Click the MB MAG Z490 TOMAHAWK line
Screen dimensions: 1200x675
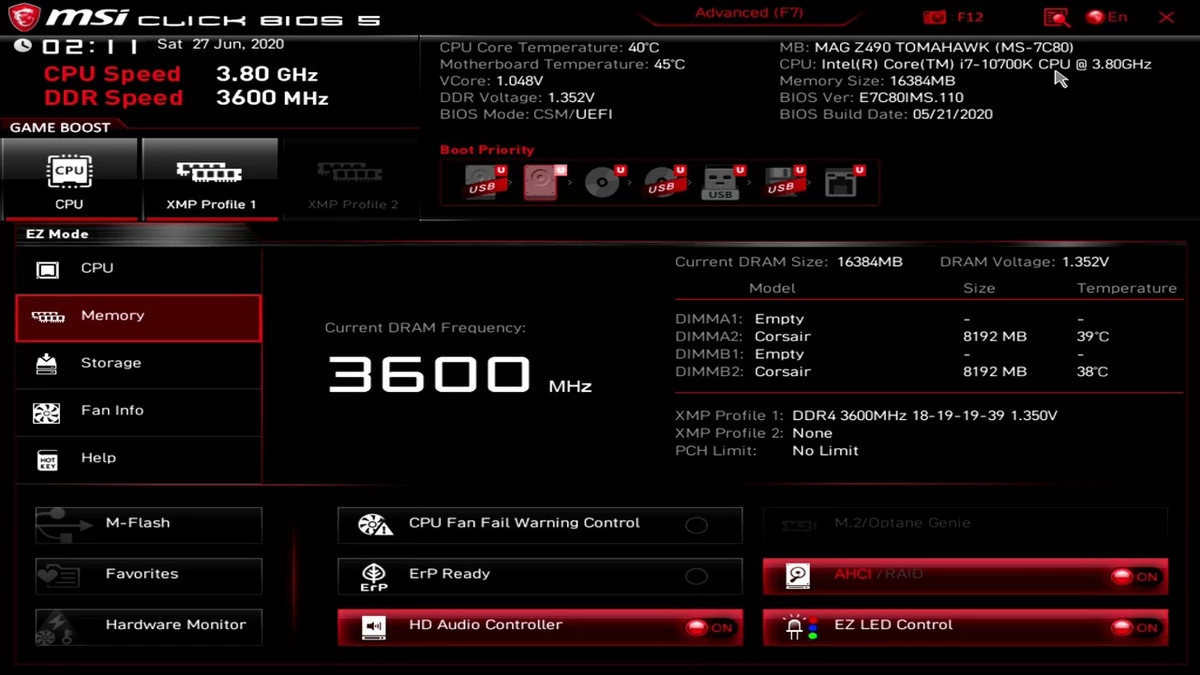point(926,48)
